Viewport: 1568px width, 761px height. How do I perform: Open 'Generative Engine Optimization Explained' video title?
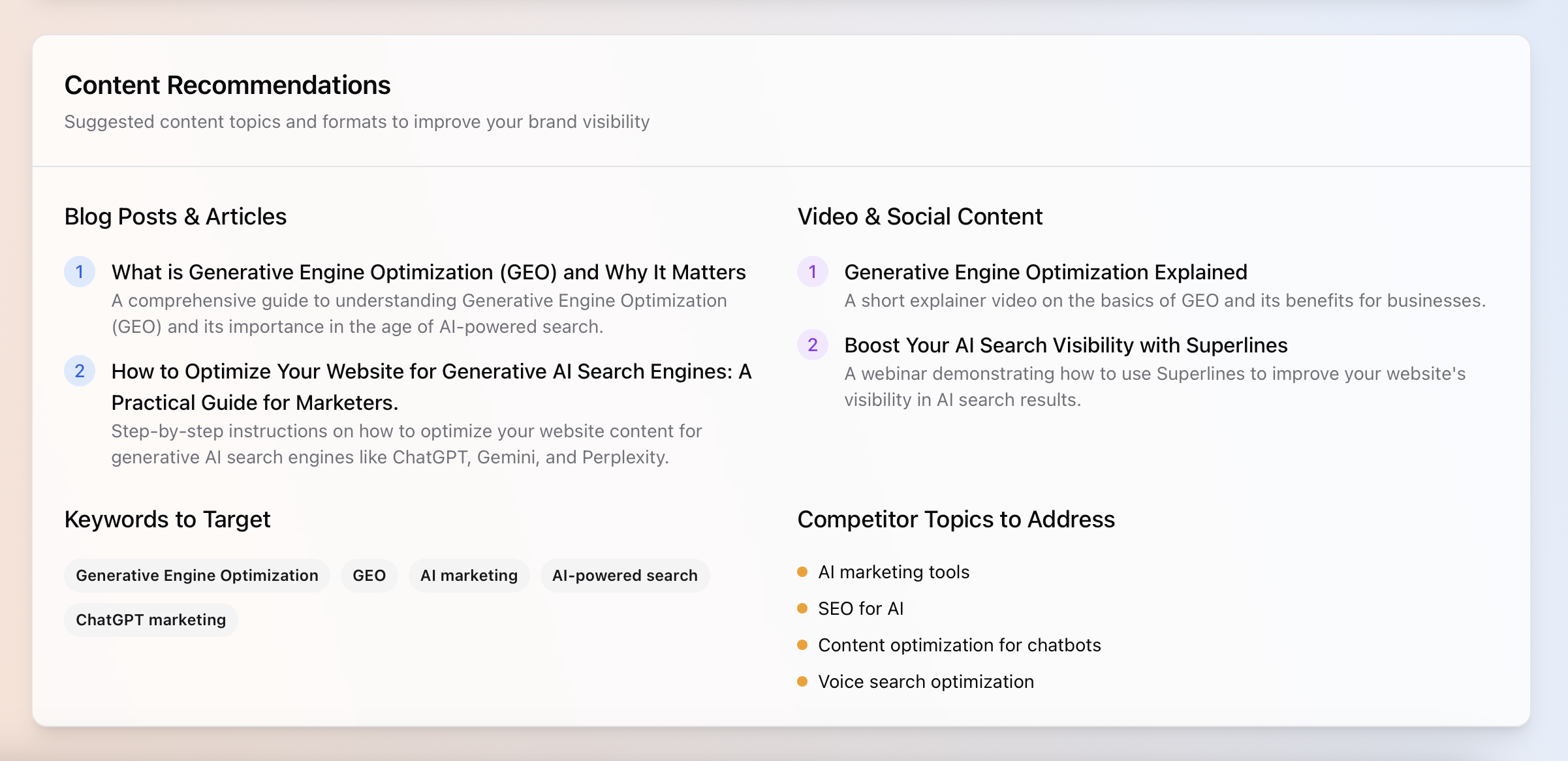[1045, 272]
